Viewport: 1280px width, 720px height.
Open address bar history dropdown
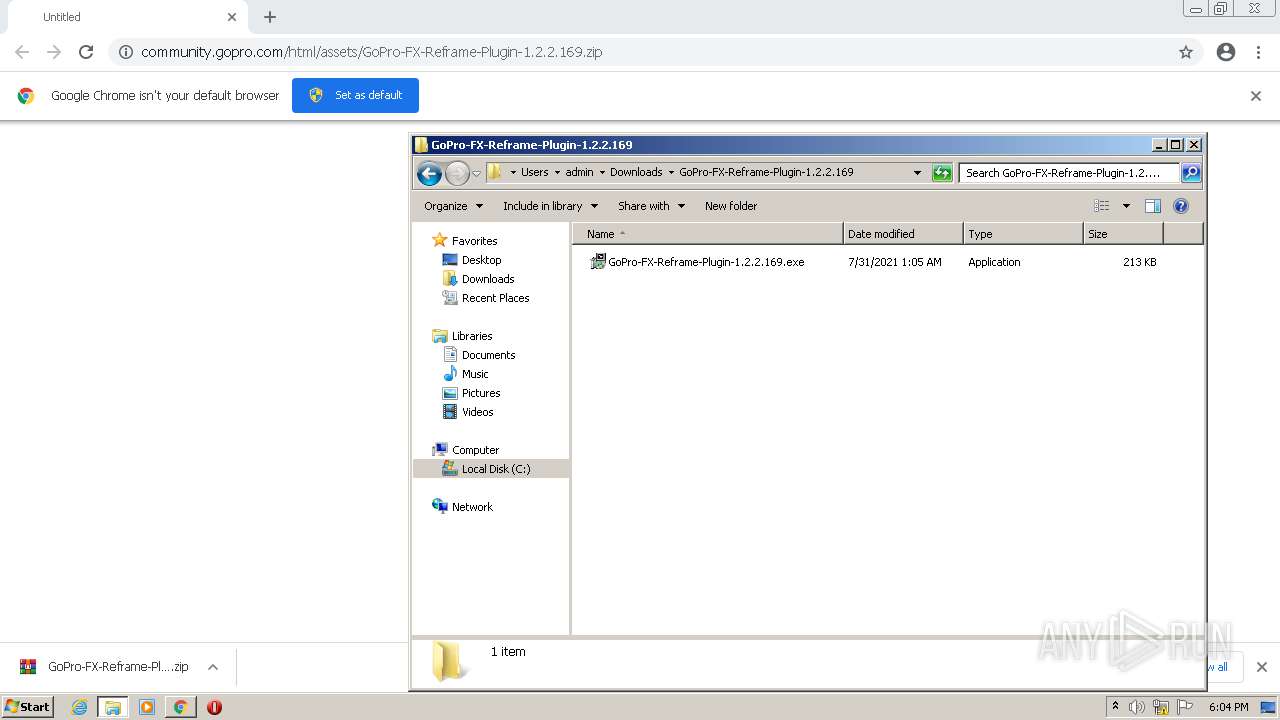pos(917,173)
